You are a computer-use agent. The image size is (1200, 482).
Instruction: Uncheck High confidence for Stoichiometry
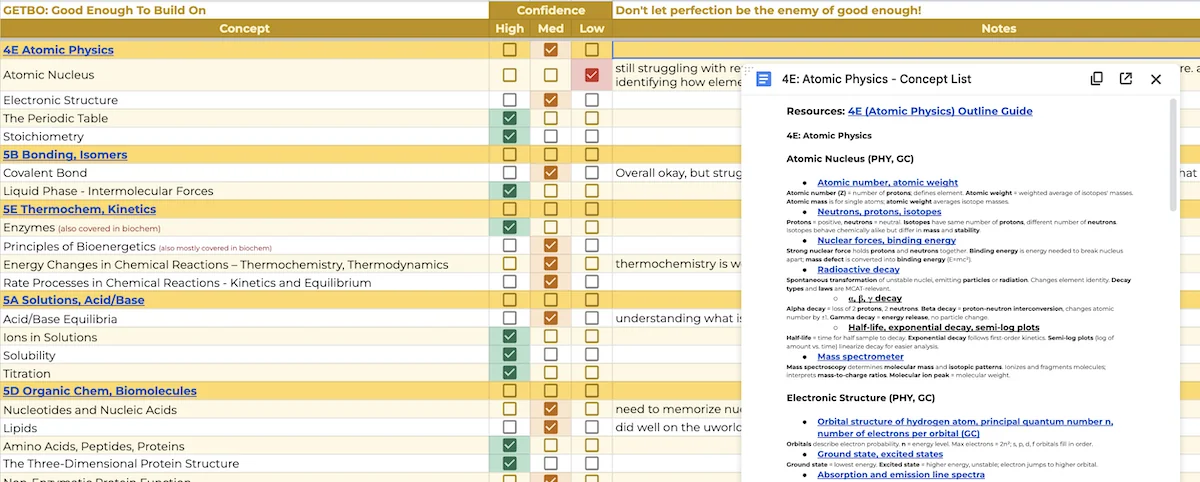(510, 136)
